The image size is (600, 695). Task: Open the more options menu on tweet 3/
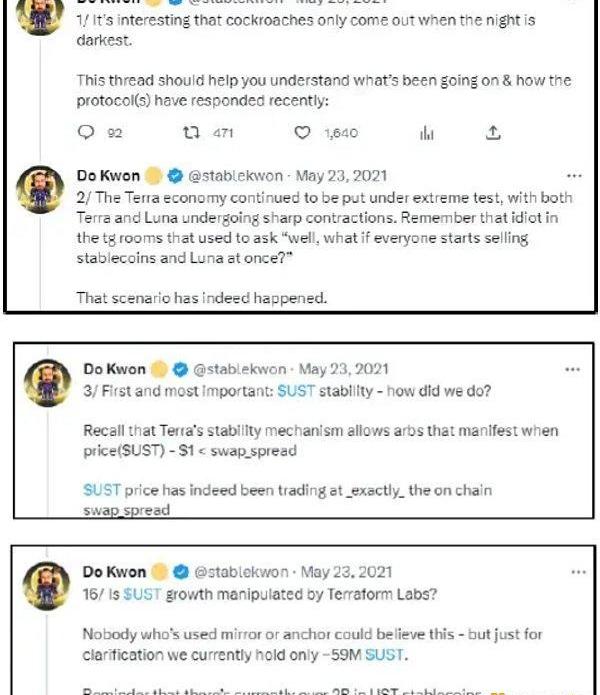[572, 368]
